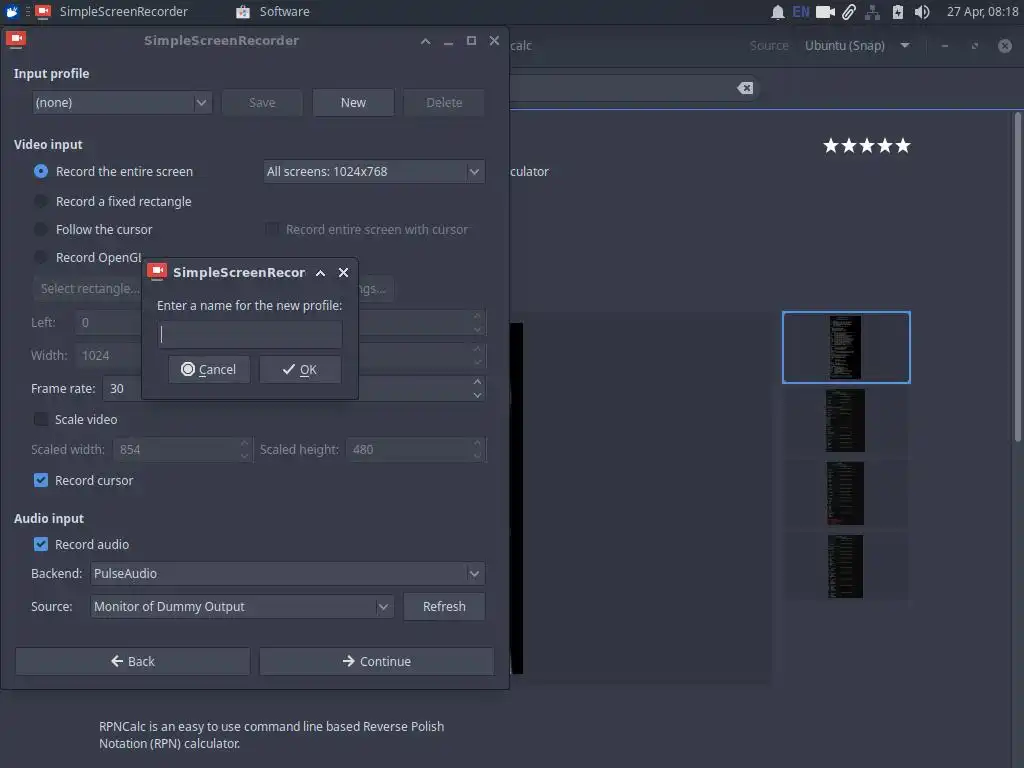Click the Scaled height field
This screenshot has width=1024, height=768.
416,450
